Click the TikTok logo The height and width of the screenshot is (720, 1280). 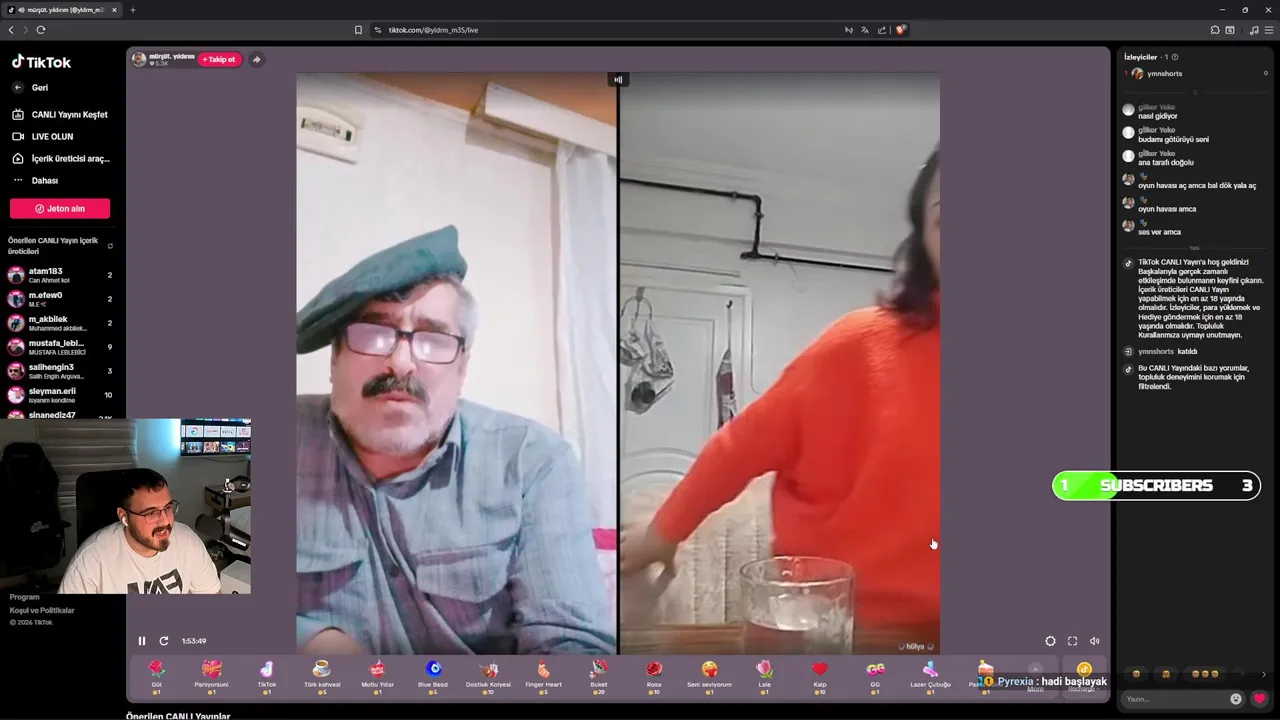click(42, 62)
